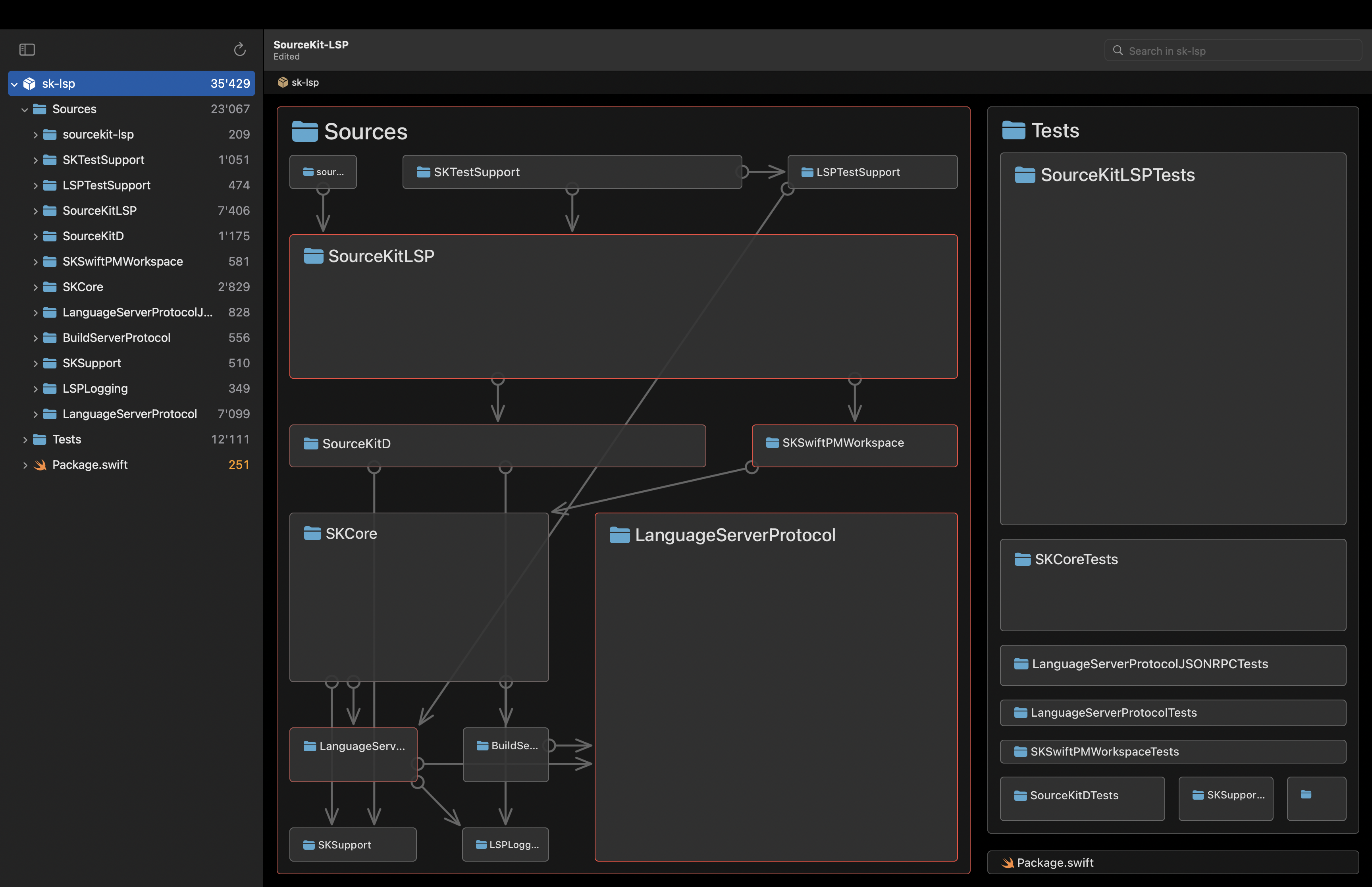The height and width of the screenshot is (887, 1372).
Task: Expand the SKTestSupport folder in sidebar
Action: tap(35, 160)
